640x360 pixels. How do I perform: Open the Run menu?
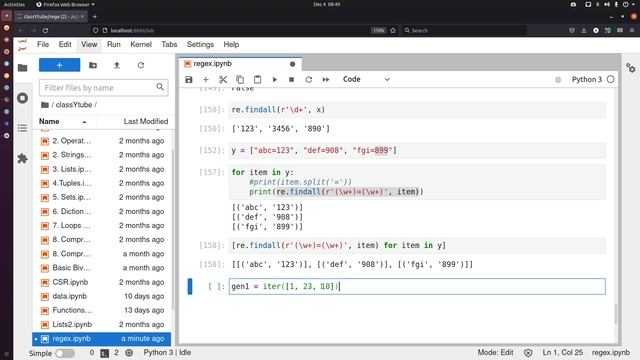coord(114,44)
